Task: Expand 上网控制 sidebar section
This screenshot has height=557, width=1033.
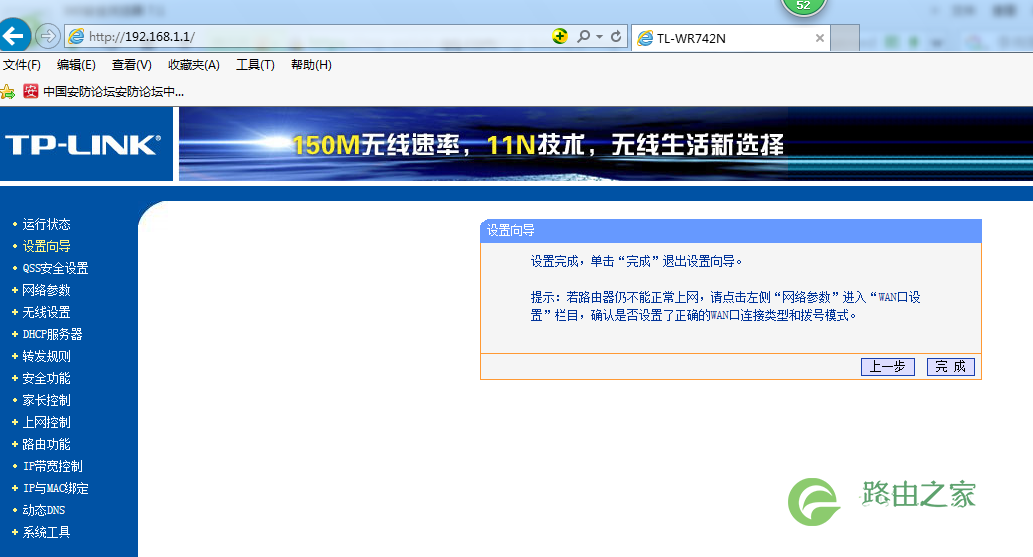Action: [46, 422]
